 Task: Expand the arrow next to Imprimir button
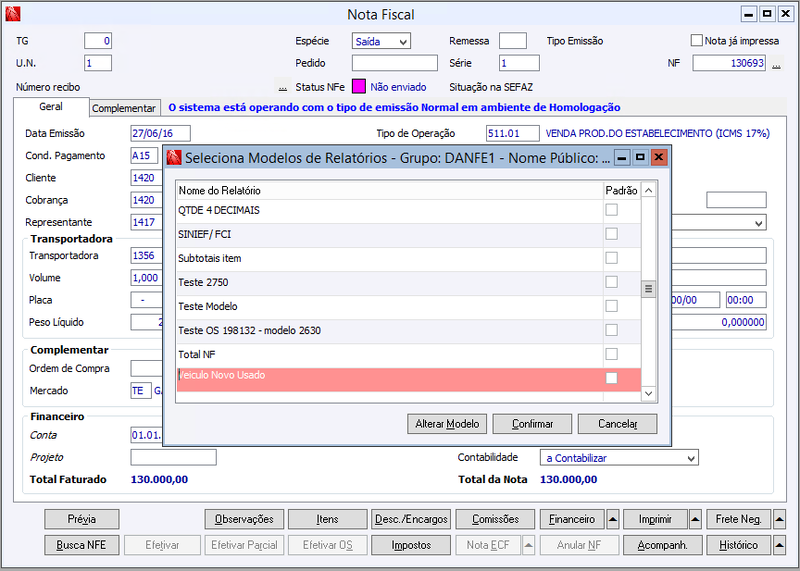click(x=695, y=519)
